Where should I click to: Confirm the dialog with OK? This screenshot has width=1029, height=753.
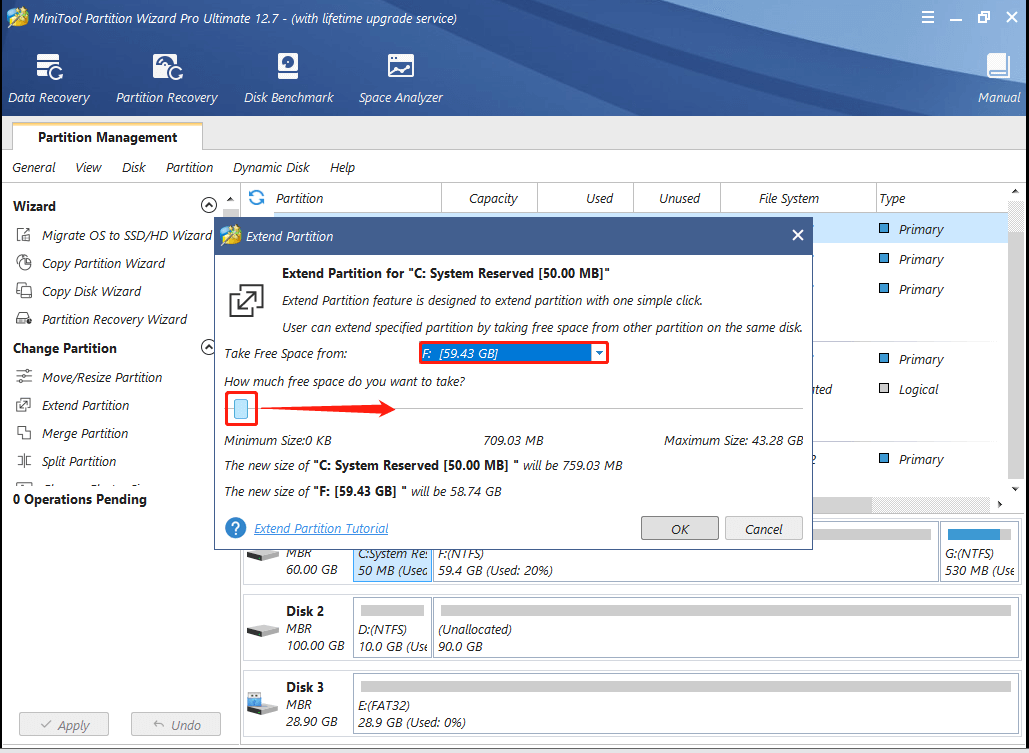pos(680,528)
